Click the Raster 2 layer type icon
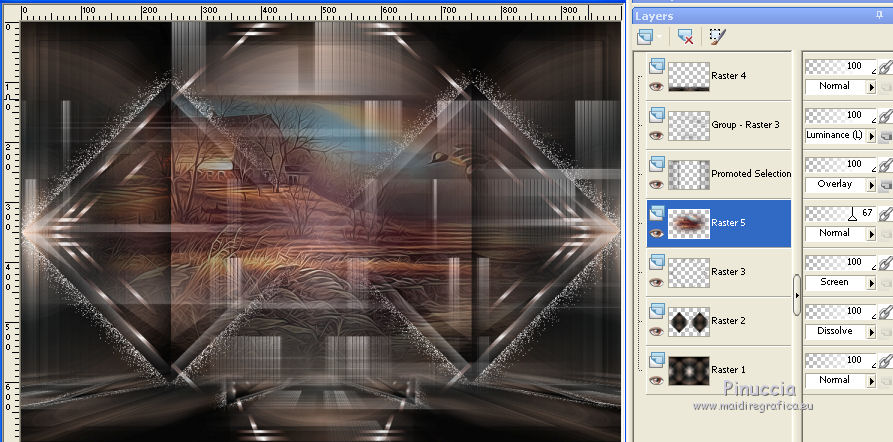Screen dimensions: 893x442 click(657, 310)
